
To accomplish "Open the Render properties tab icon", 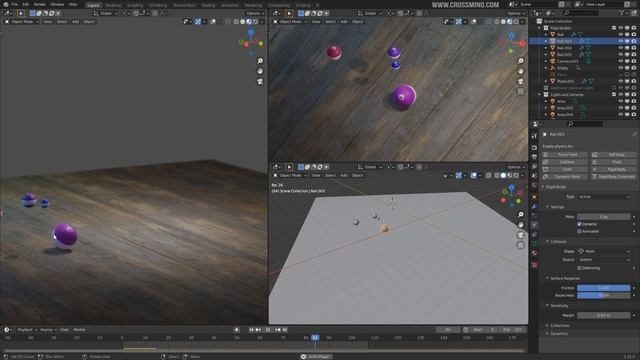I will tap(535, 147).
